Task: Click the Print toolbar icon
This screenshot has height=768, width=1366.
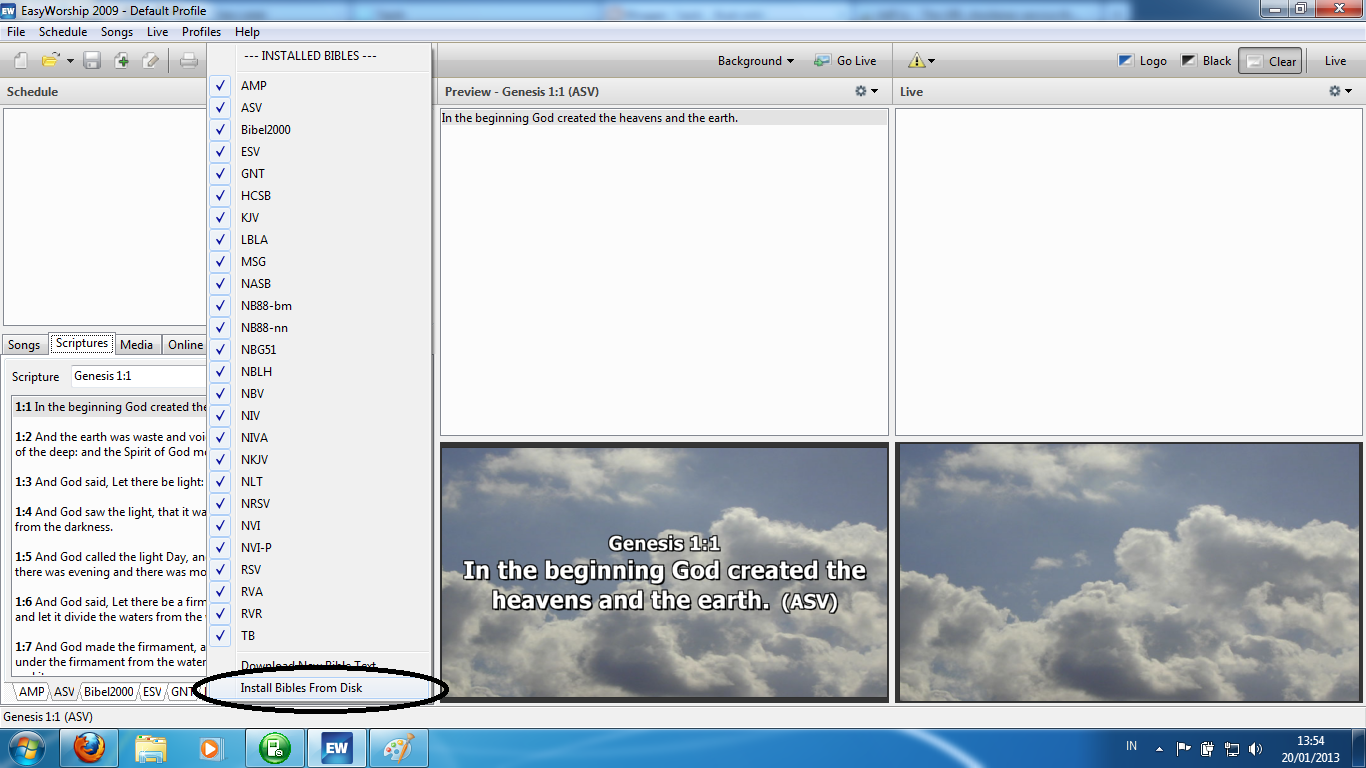Action: 188,61
